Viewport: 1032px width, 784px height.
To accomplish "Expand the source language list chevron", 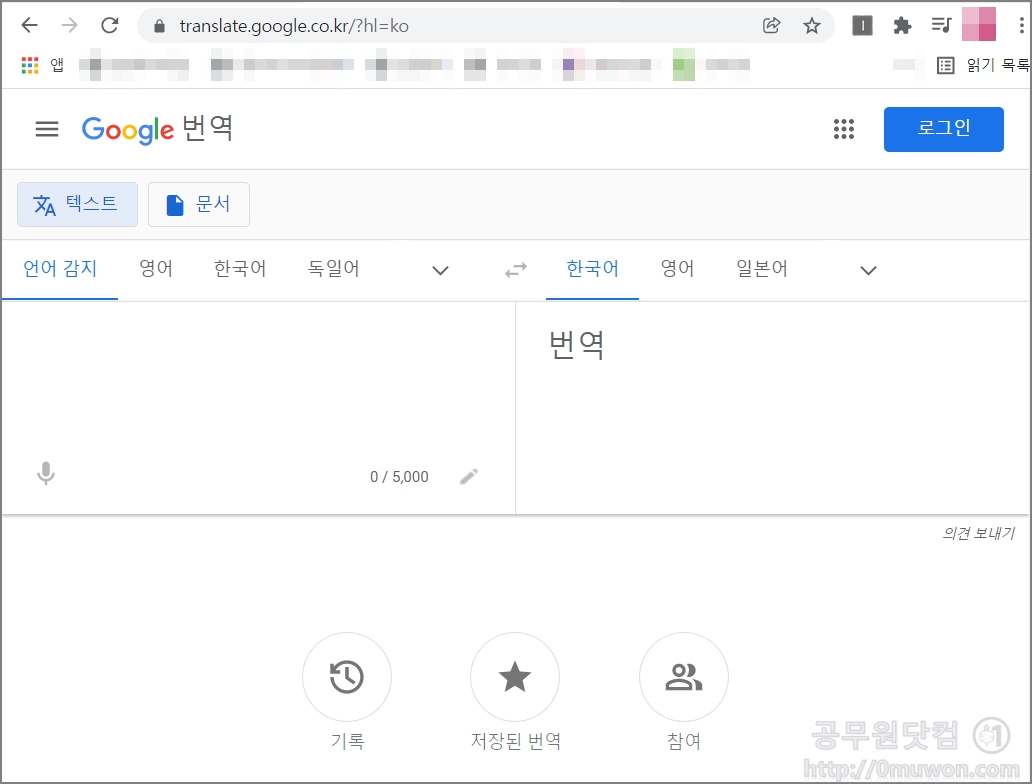I will coord(440,270).
